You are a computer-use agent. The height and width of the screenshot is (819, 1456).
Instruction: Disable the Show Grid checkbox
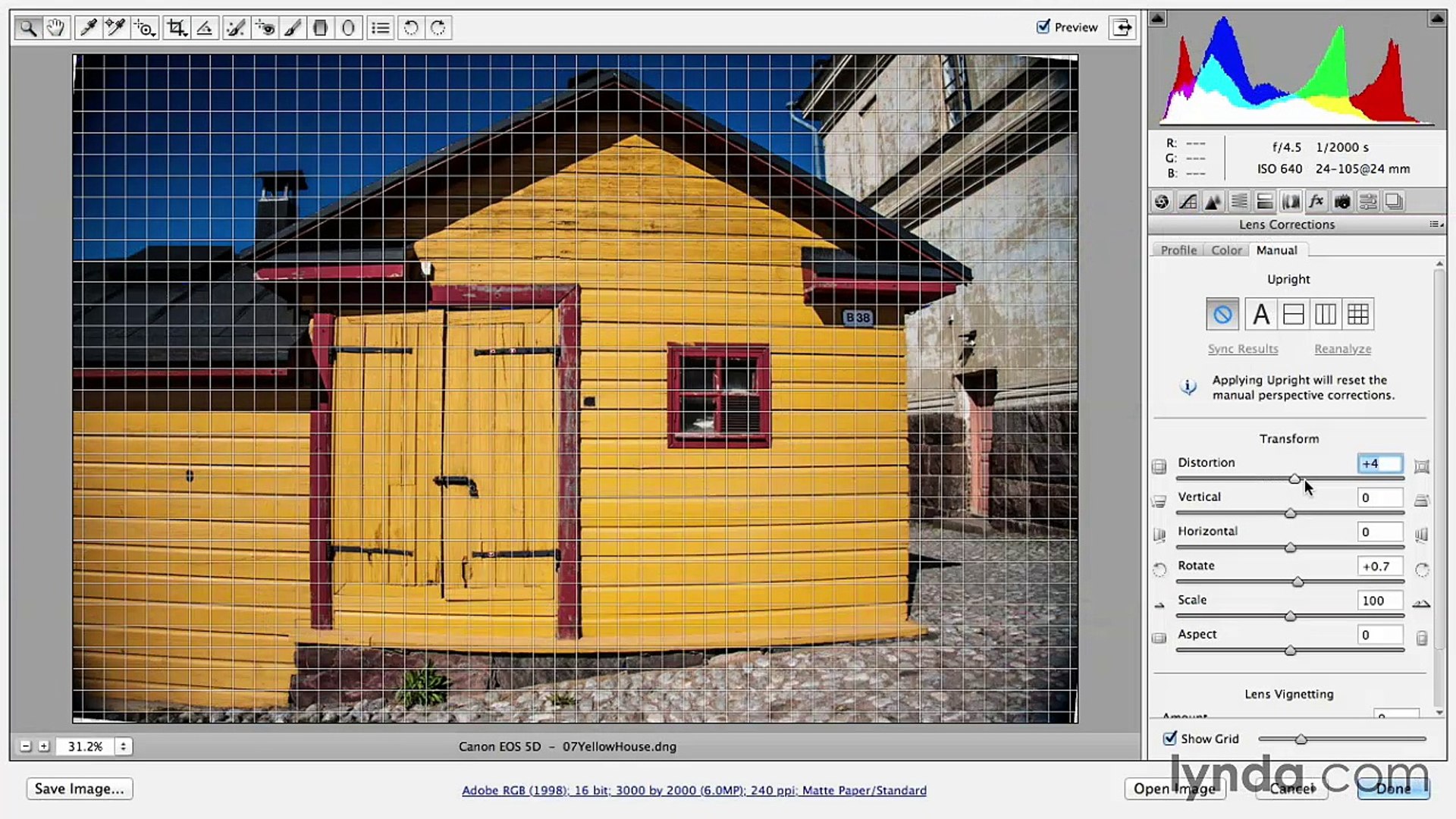point(1170,738)
